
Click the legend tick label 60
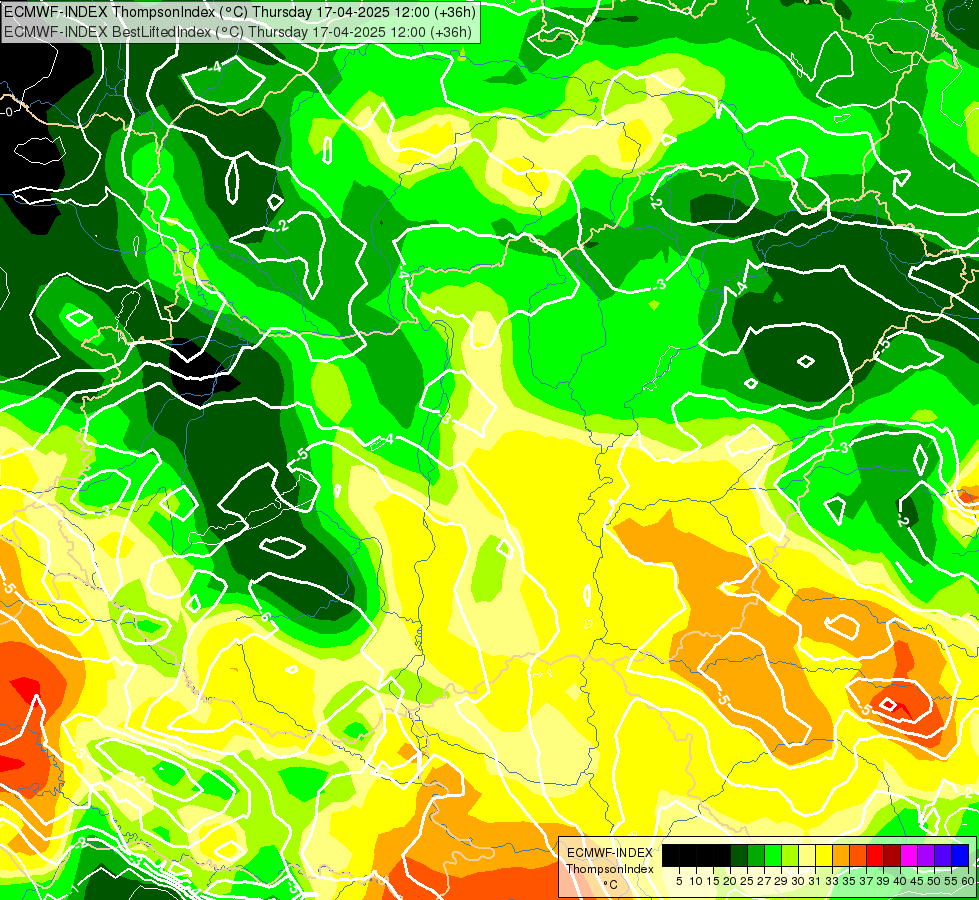(968, 881)
